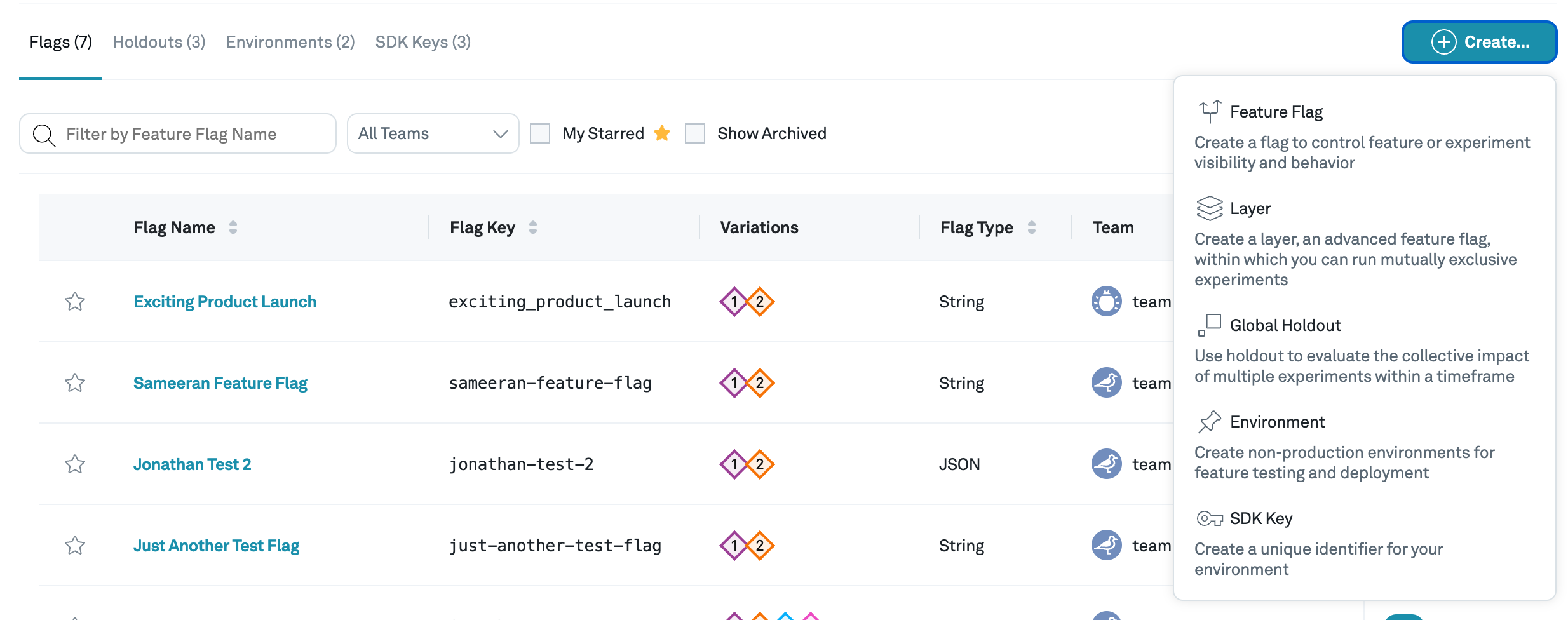Screen dimensions: 1568x620
Task: Click the Create... button
Action: point(1479,42)
